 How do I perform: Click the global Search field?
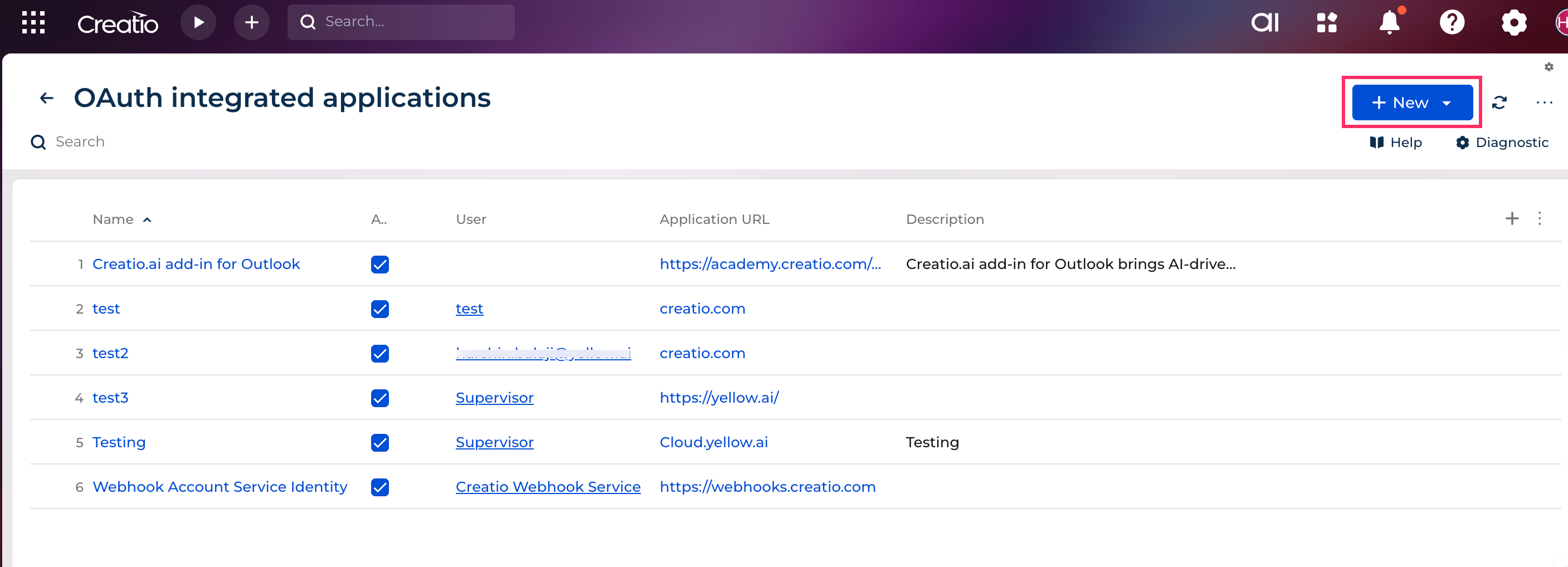click(x=402, y=22)
